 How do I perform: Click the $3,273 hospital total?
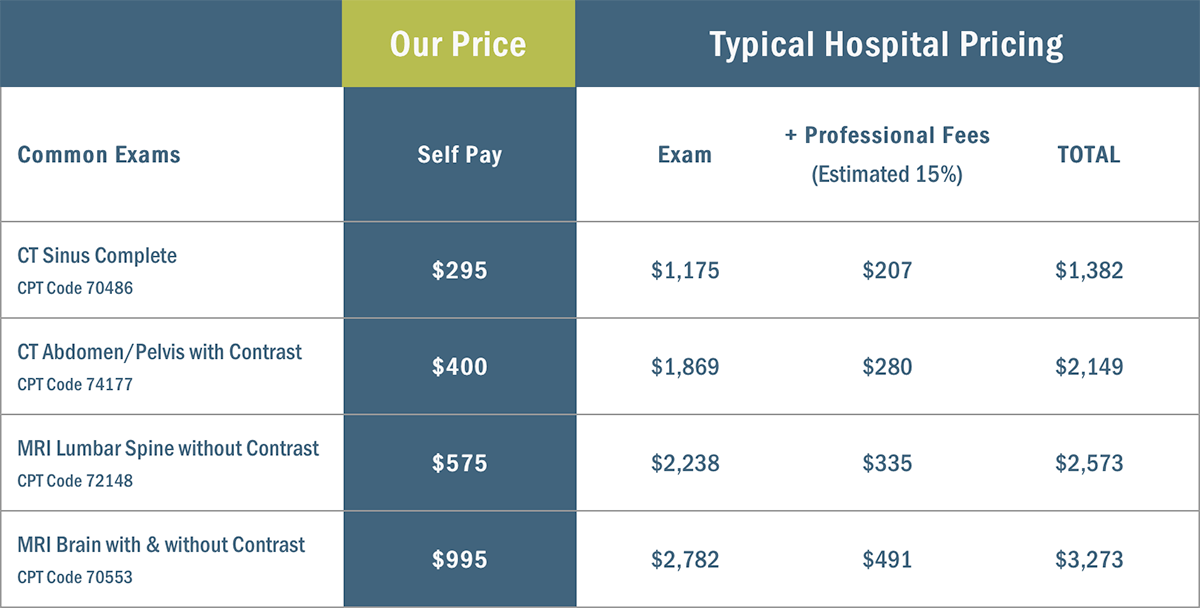tap(1089, 560)
